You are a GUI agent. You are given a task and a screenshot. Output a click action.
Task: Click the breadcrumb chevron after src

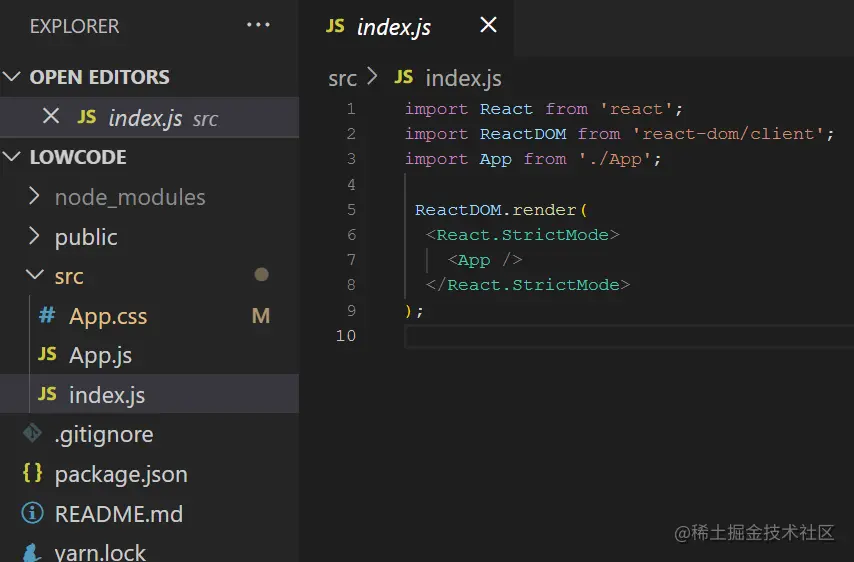pyautogui.click(x=372, y=76)
